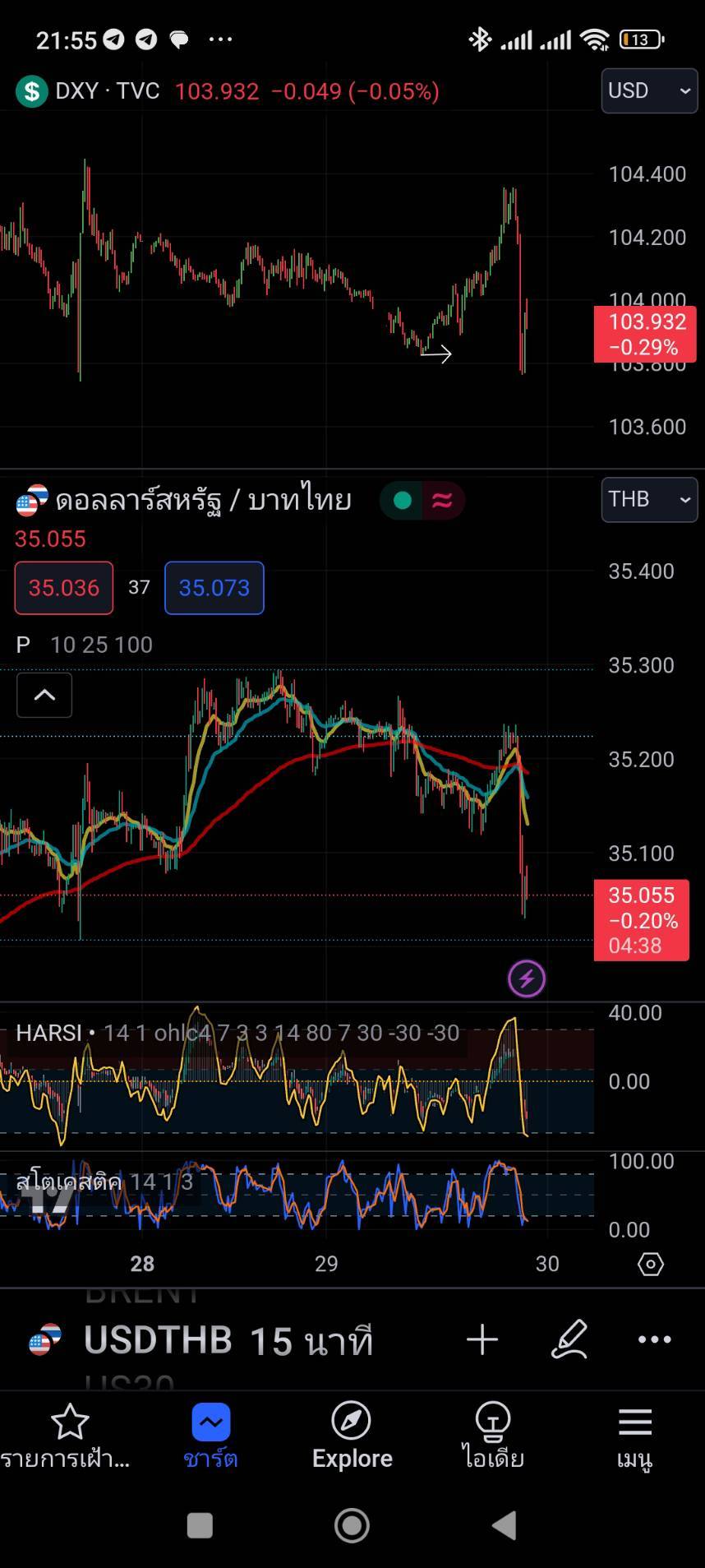Tap the red 35.055 last price text under the pair title
The image size is (705, 1568).
coord(50,539)
